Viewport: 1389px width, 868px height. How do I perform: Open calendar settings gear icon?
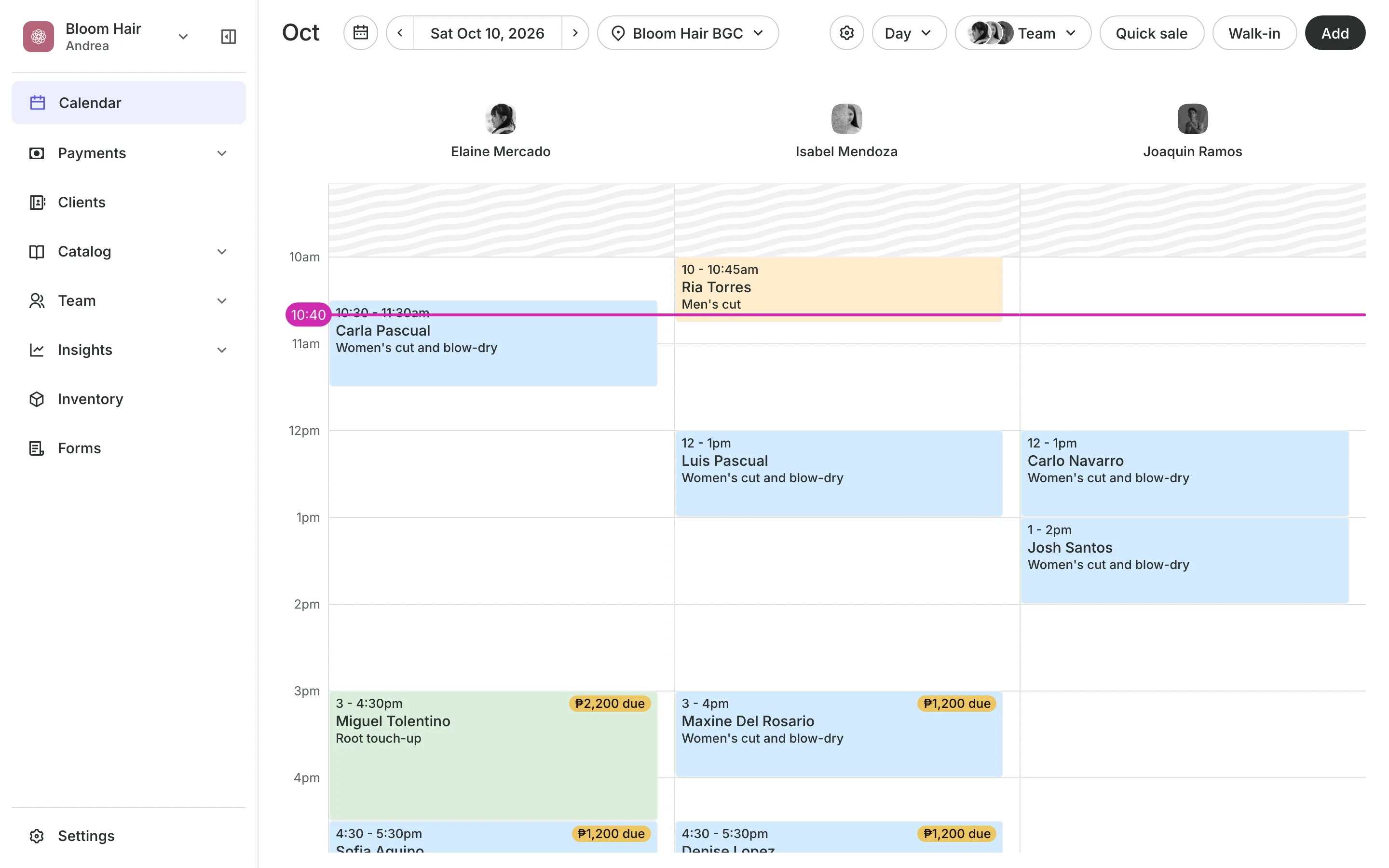[846, 33]
